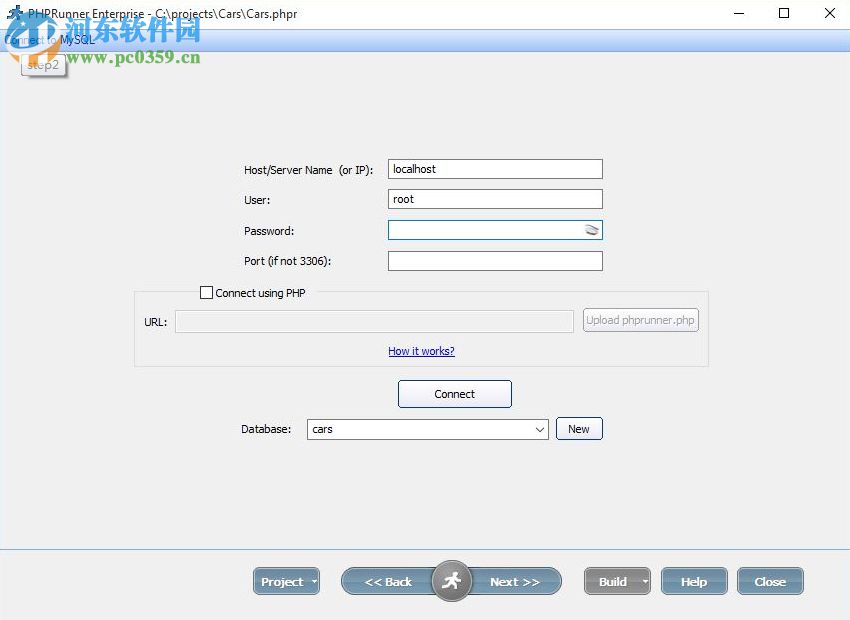Open Help

(694, 581)
